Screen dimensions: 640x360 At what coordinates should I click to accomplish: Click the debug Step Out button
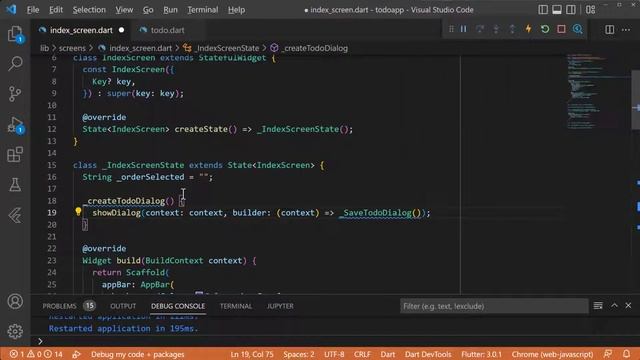pos(512,29)
